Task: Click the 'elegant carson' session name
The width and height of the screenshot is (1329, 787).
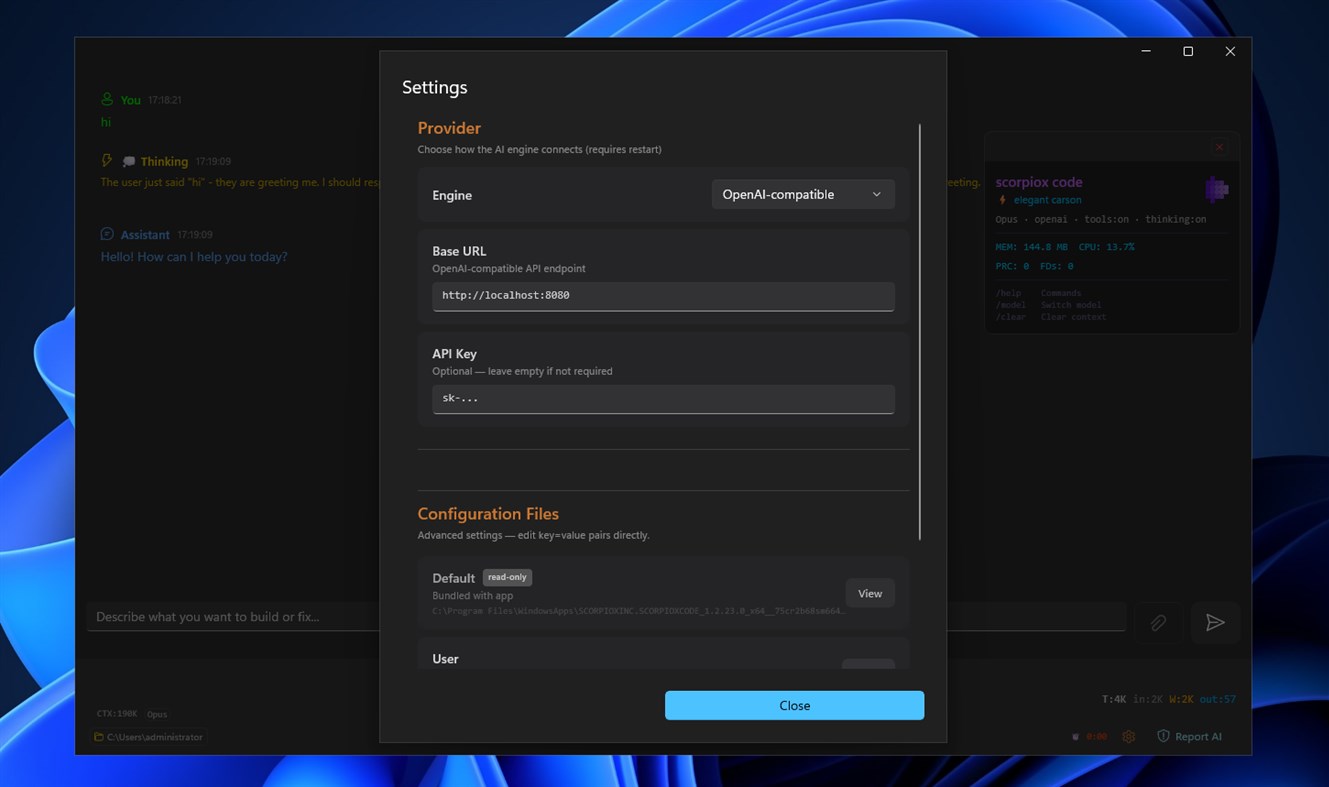Action: click(x=1047, y=200)
